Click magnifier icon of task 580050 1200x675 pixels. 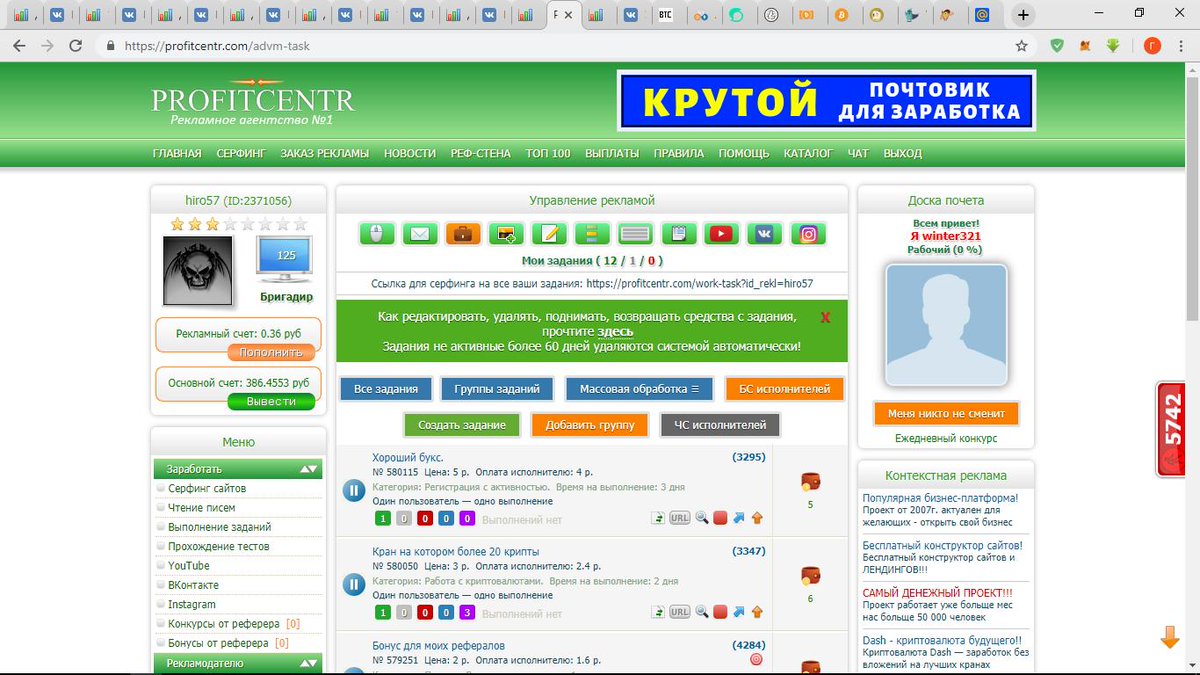tap(702, 612)
